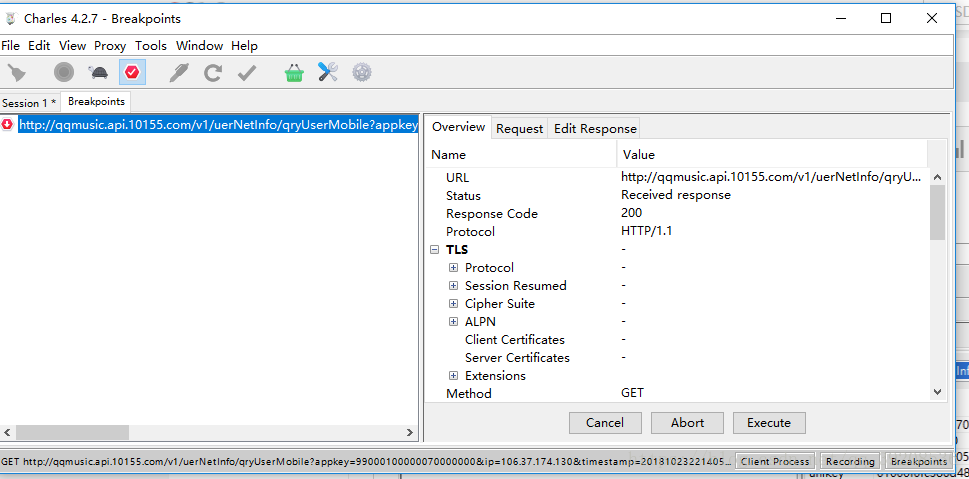Image resolution: width=969 pixels, height=479 pixels.
Task: Click the left pane horizontal scrollbar thumb
Action: 72,432
